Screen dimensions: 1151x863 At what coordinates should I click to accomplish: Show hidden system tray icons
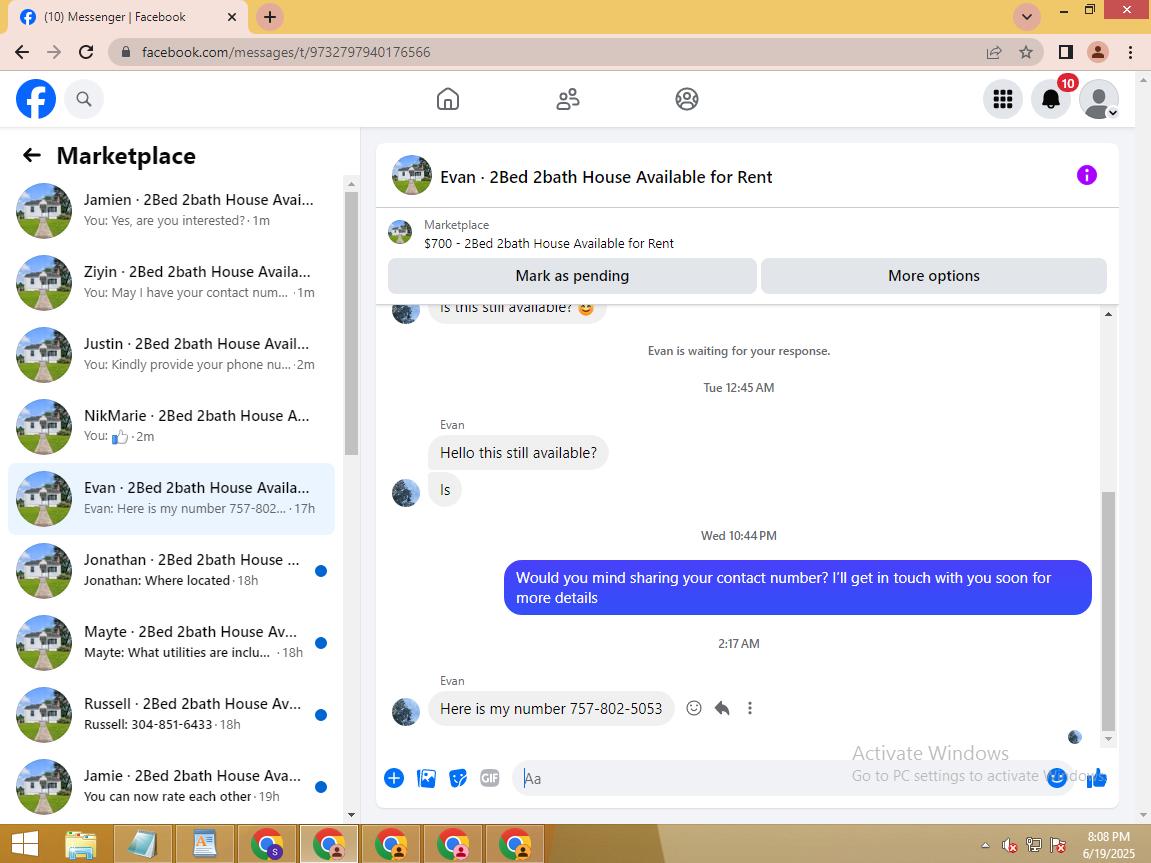[x=985, y=845]
